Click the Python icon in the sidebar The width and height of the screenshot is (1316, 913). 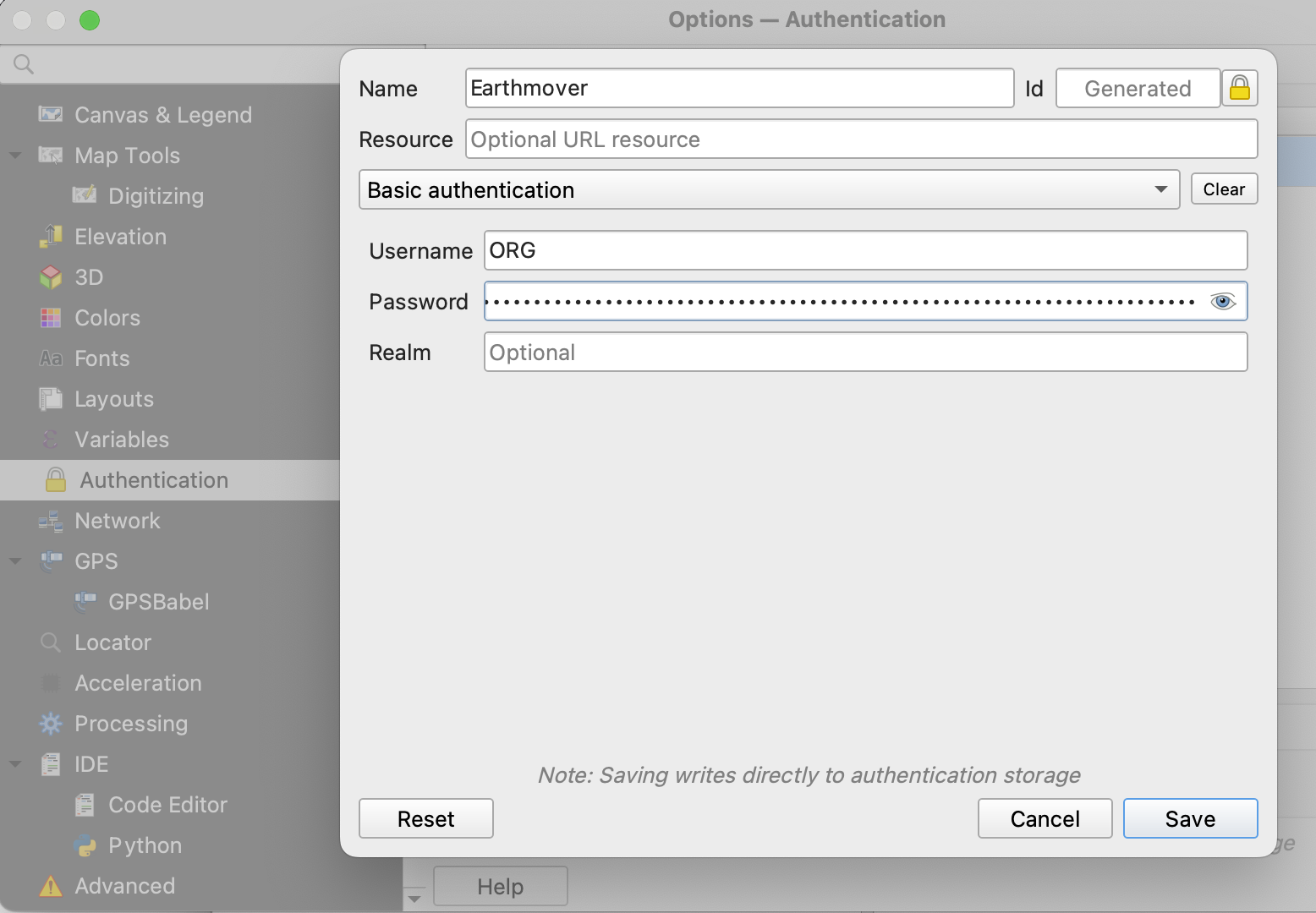(x=85, y=845)
